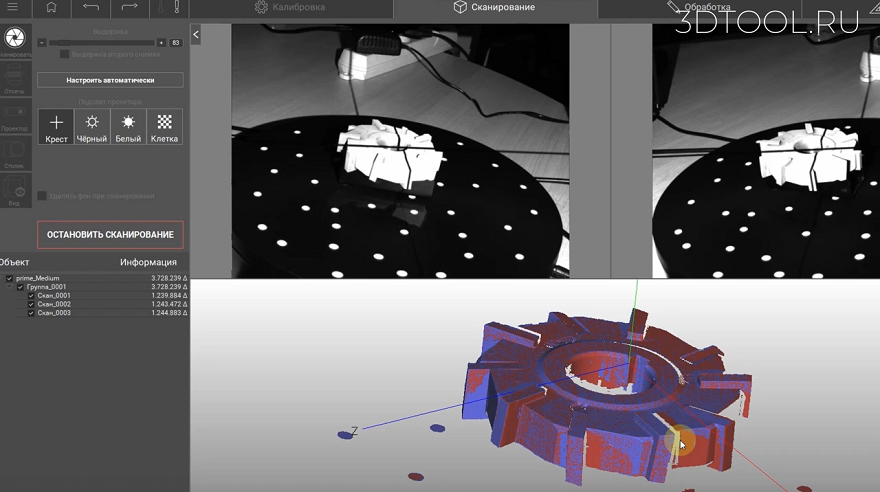Collapse the left side panel arrow
The height and width of the screenshot is (492, 880).
point(195,34)
